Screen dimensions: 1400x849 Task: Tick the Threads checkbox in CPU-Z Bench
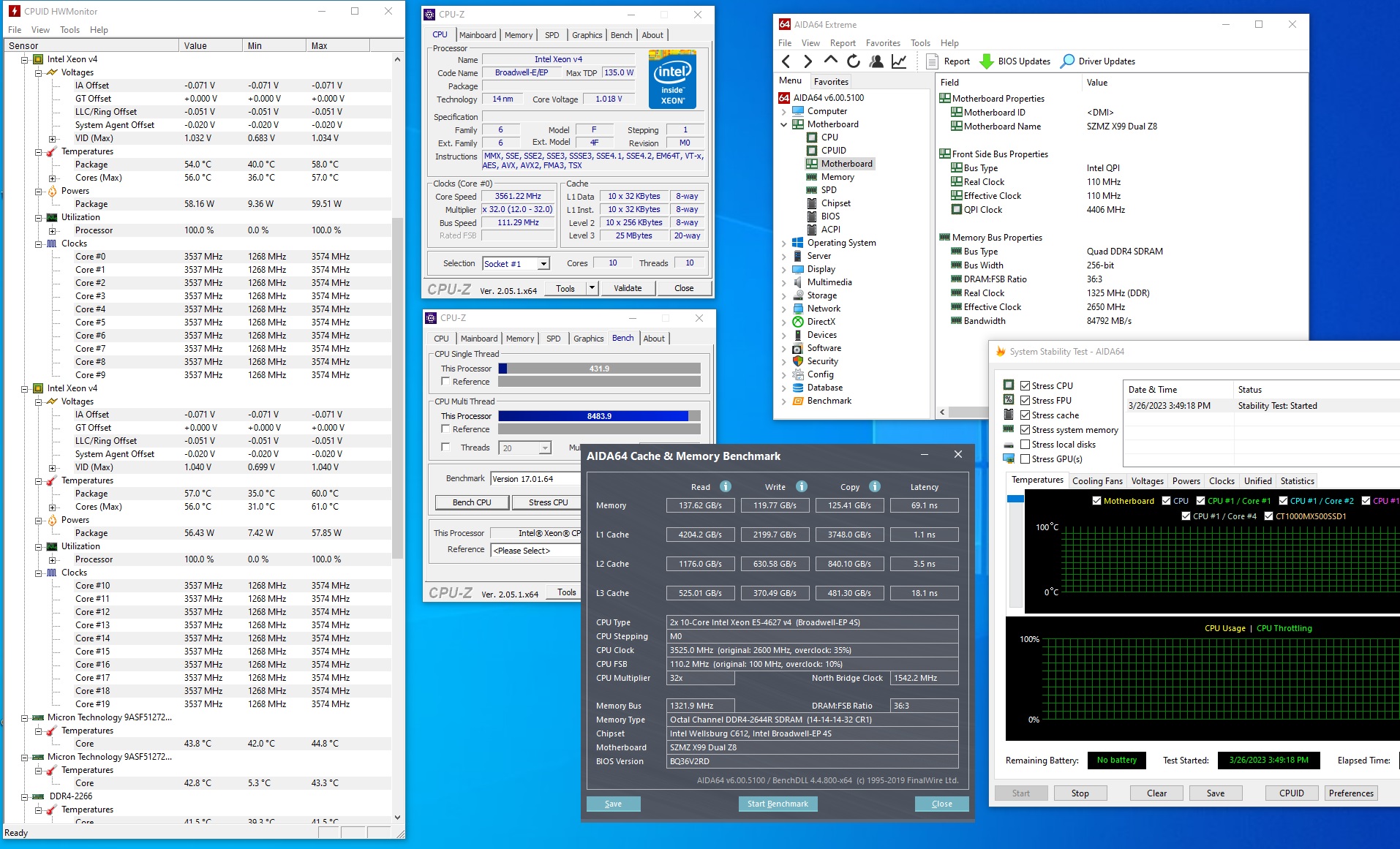point(445,448)
